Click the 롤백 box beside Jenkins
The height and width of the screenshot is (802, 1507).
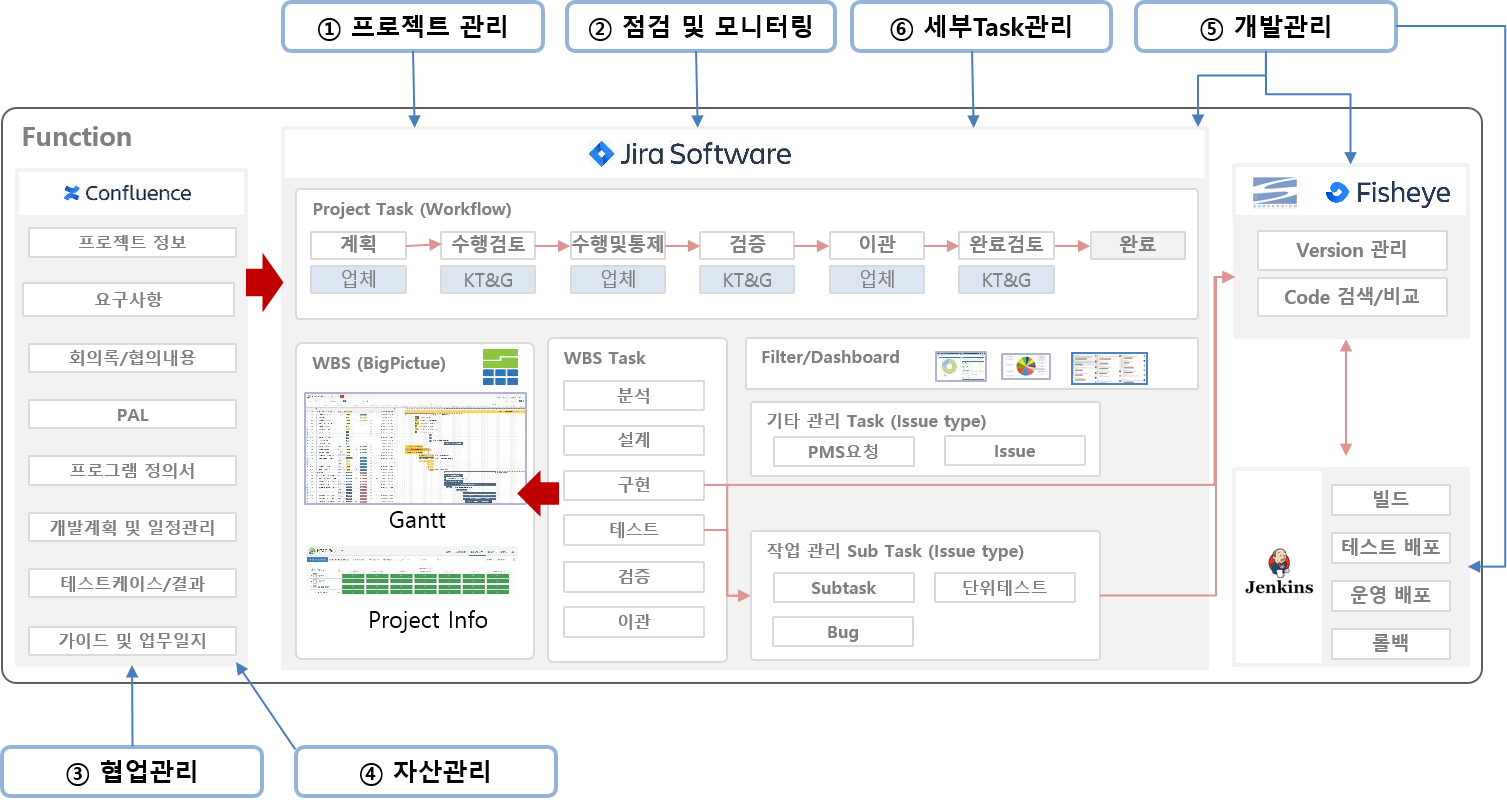point(1391,644)
